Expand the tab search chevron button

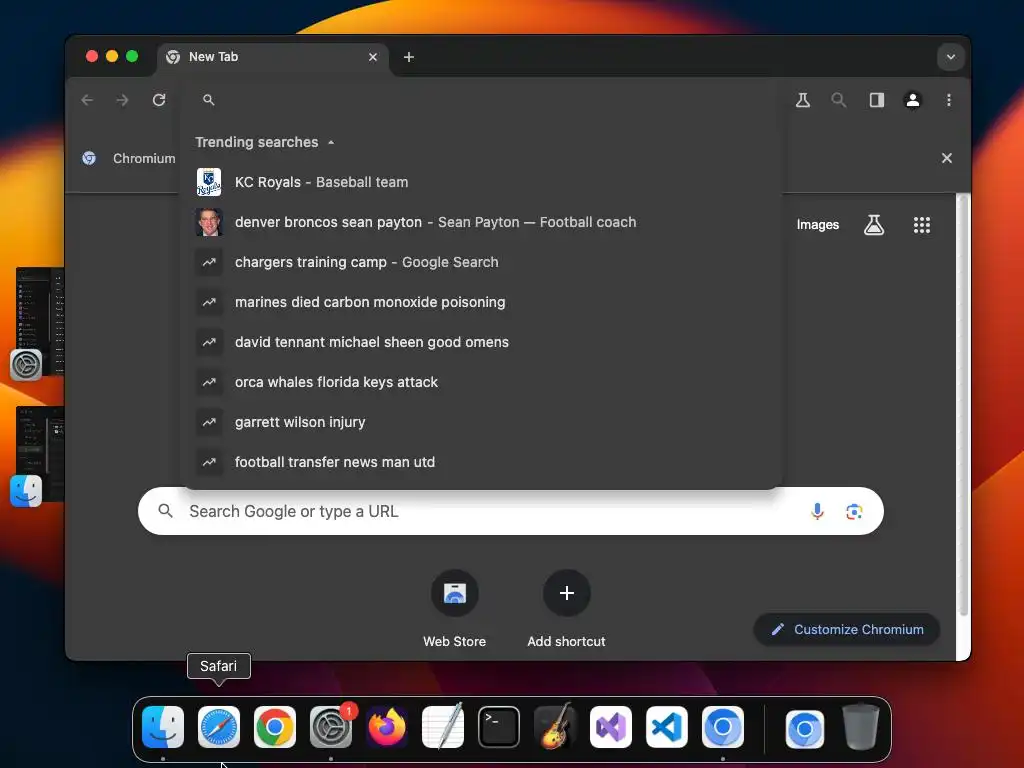pyautogui.click(x=951, y=57)
